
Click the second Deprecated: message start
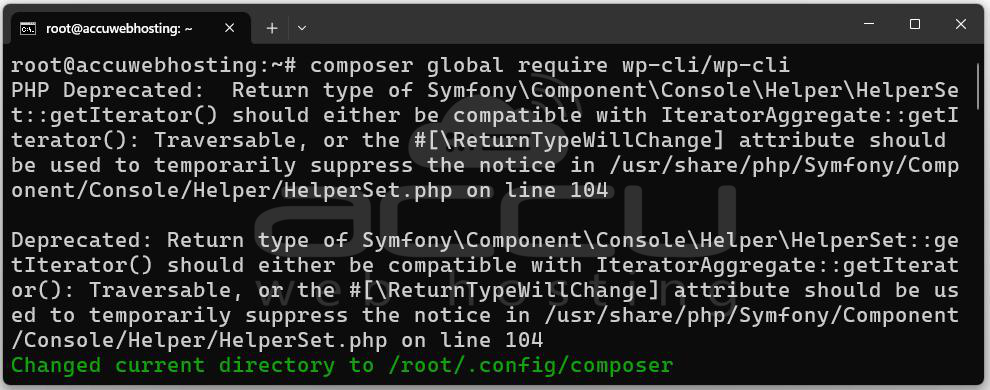click(x=83, y=240)
